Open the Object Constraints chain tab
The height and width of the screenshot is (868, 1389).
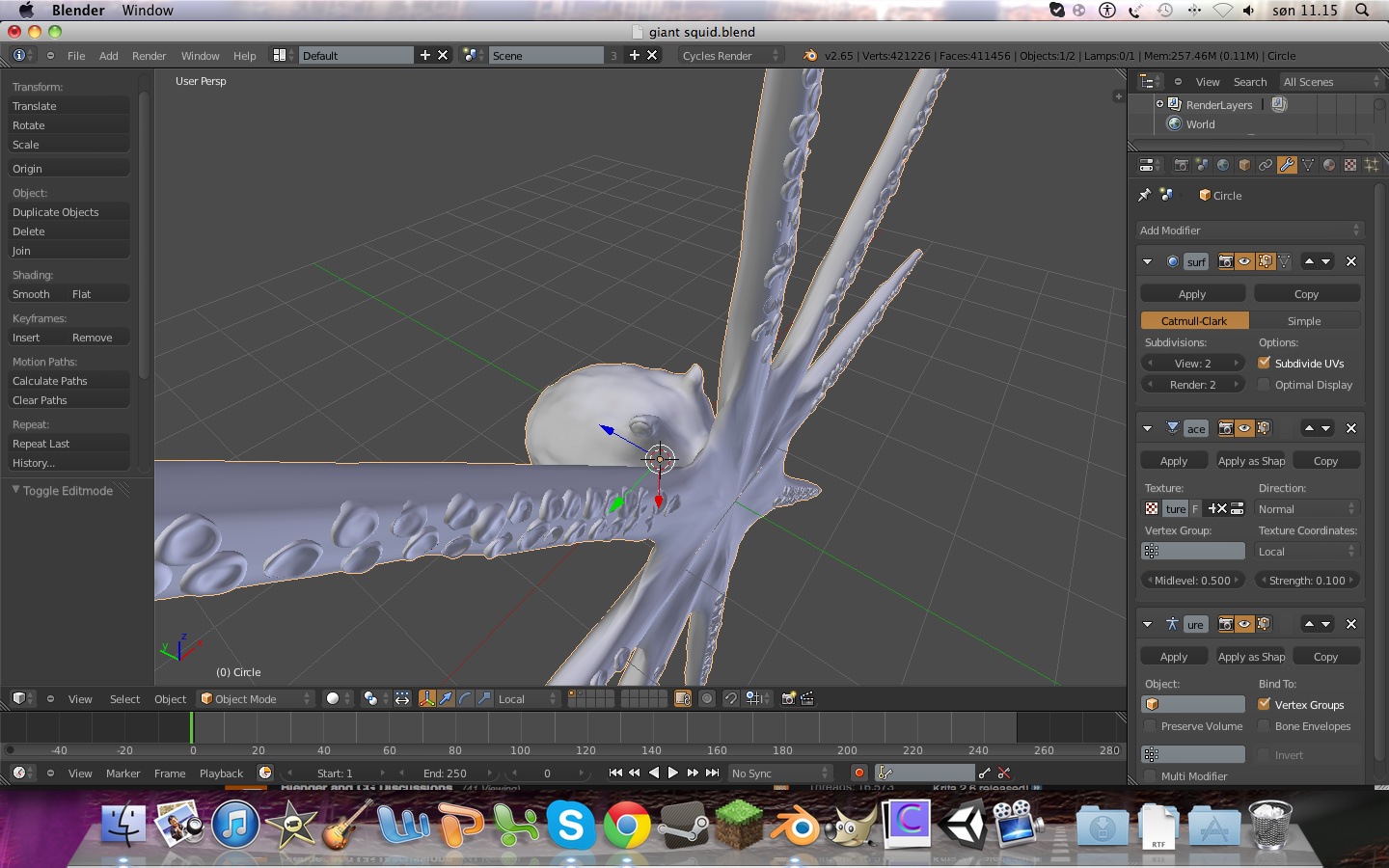[1266, 165]
